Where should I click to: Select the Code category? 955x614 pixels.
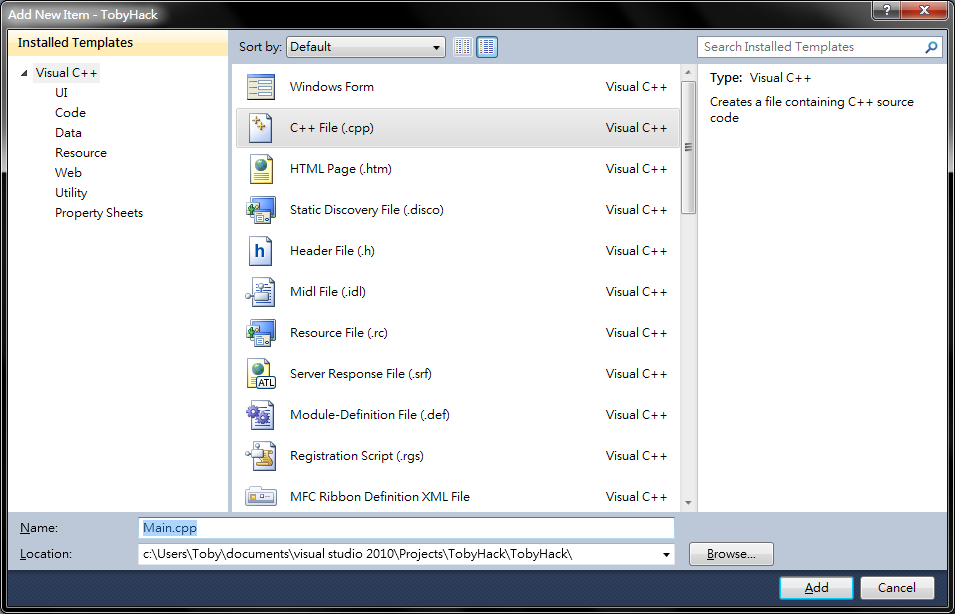click(70, 113)
